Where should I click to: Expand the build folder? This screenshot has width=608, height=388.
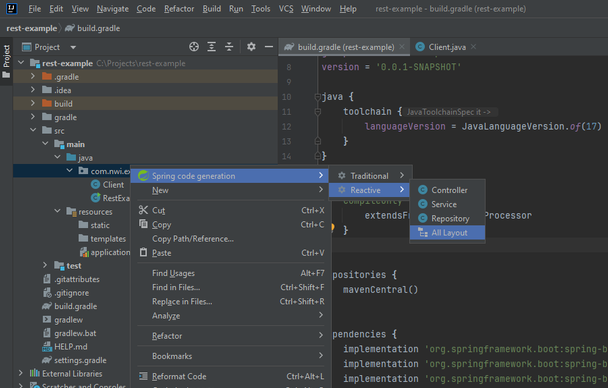pos(33,103)
